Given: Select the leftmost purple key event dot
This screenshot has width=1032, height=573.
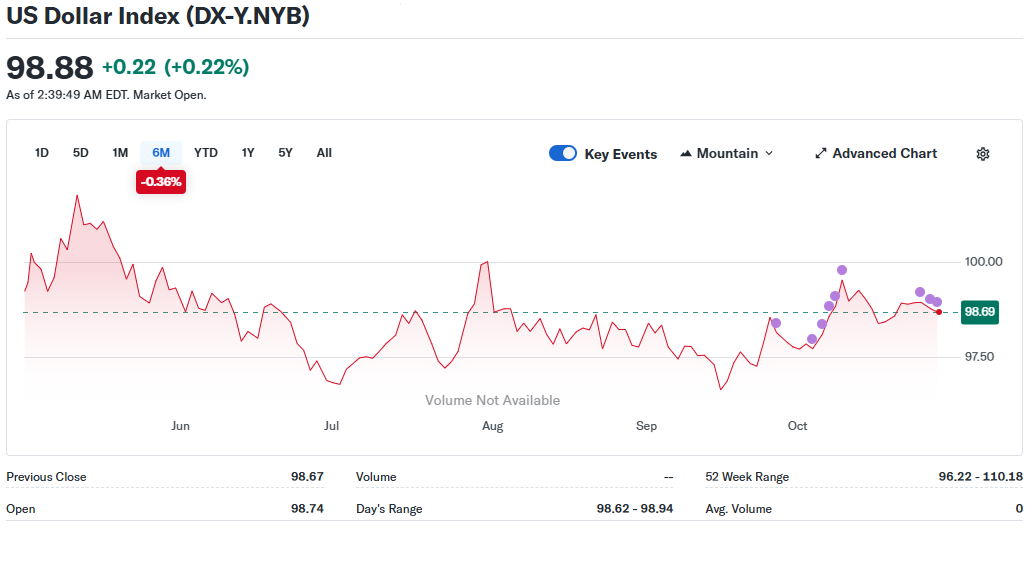Looking at the screenshot, I should [776, 323].
